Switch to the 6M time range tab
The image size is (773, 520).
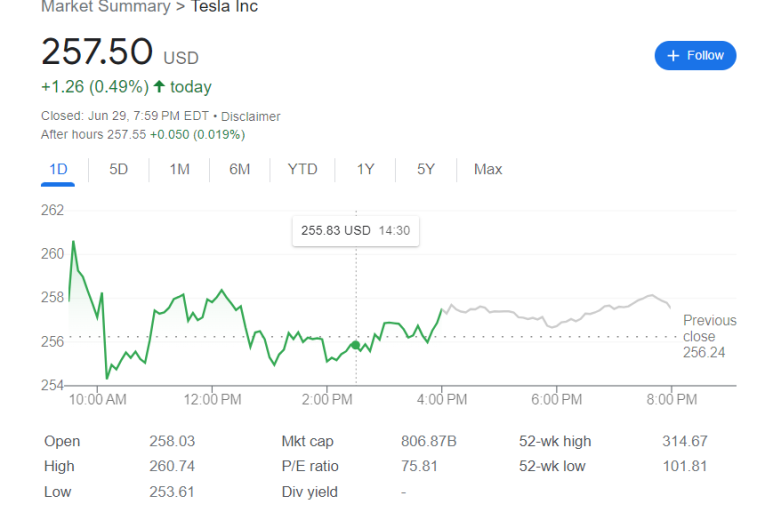coord(240,170)
